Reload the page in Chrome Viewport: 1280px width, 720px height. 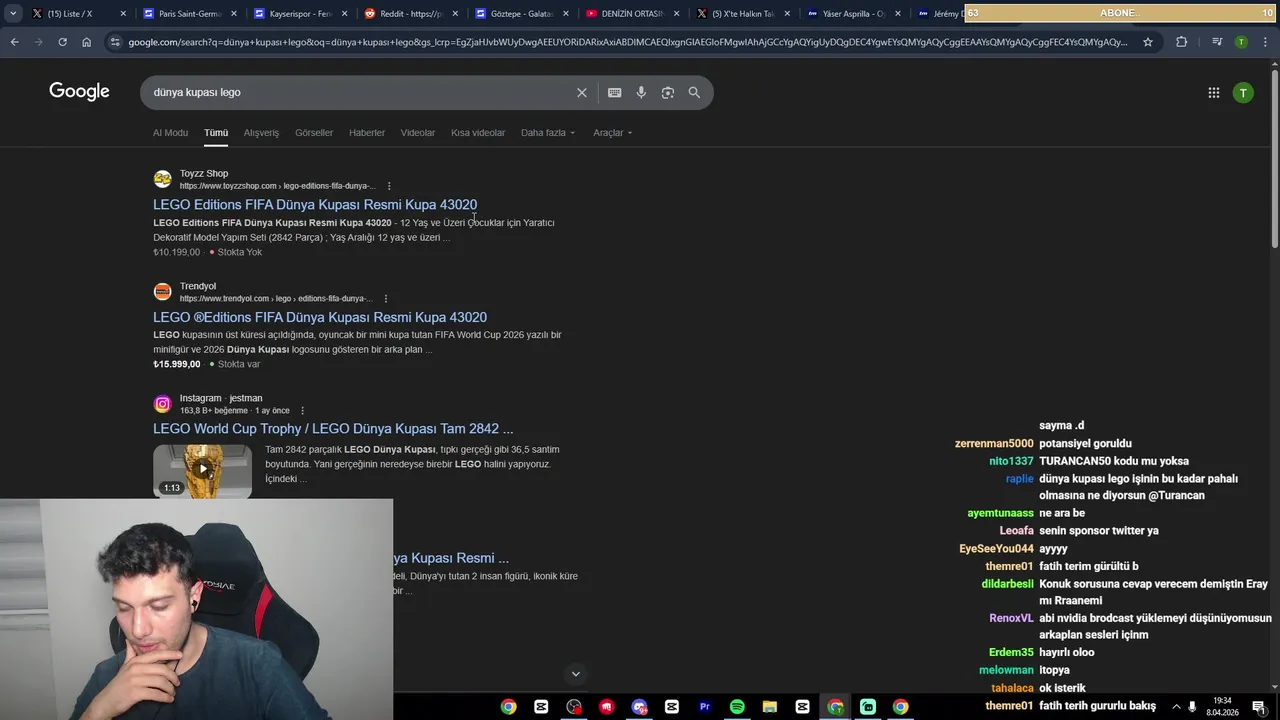(62, 42)
